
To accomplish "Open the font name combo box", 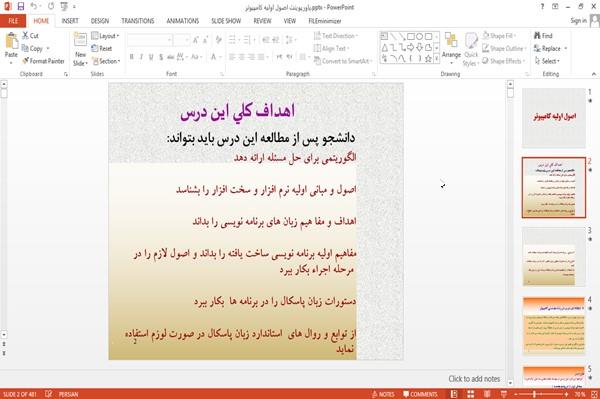I will click(149, 40).
